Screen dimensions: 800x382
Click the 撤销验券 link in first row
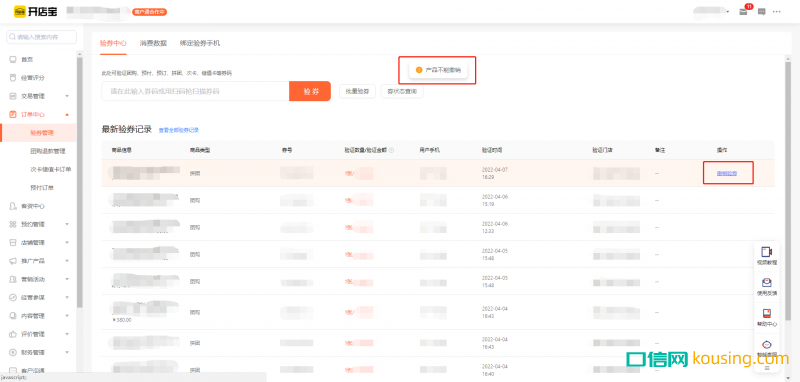pyautogui.click(x=727, y=173)
